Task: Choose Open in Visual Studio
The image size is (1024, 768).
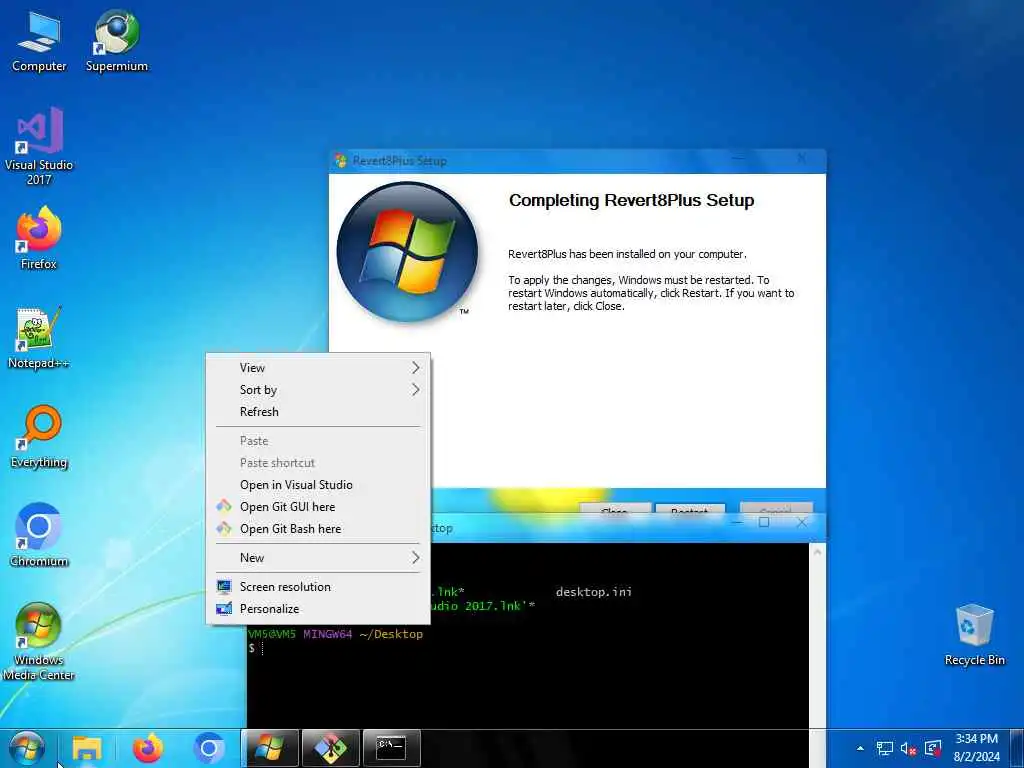Action: [318, 485]
